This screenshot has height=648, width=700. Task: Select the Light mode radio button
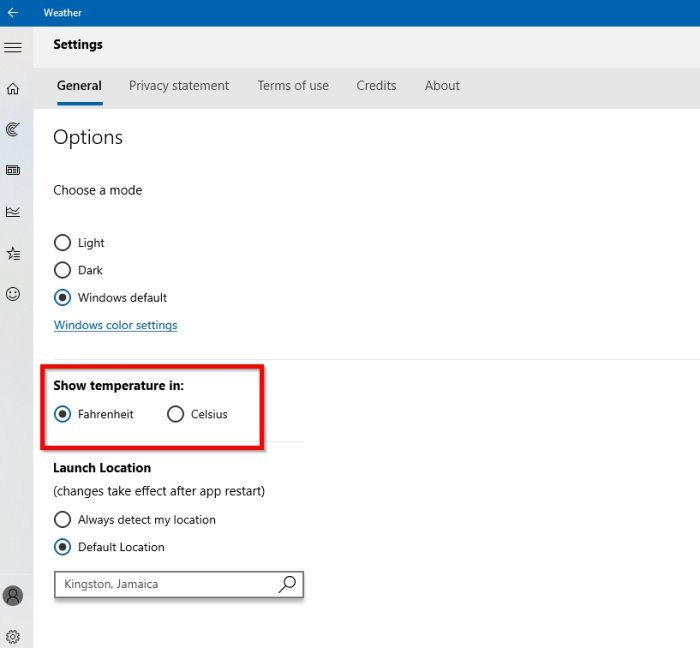click(63, 243)
